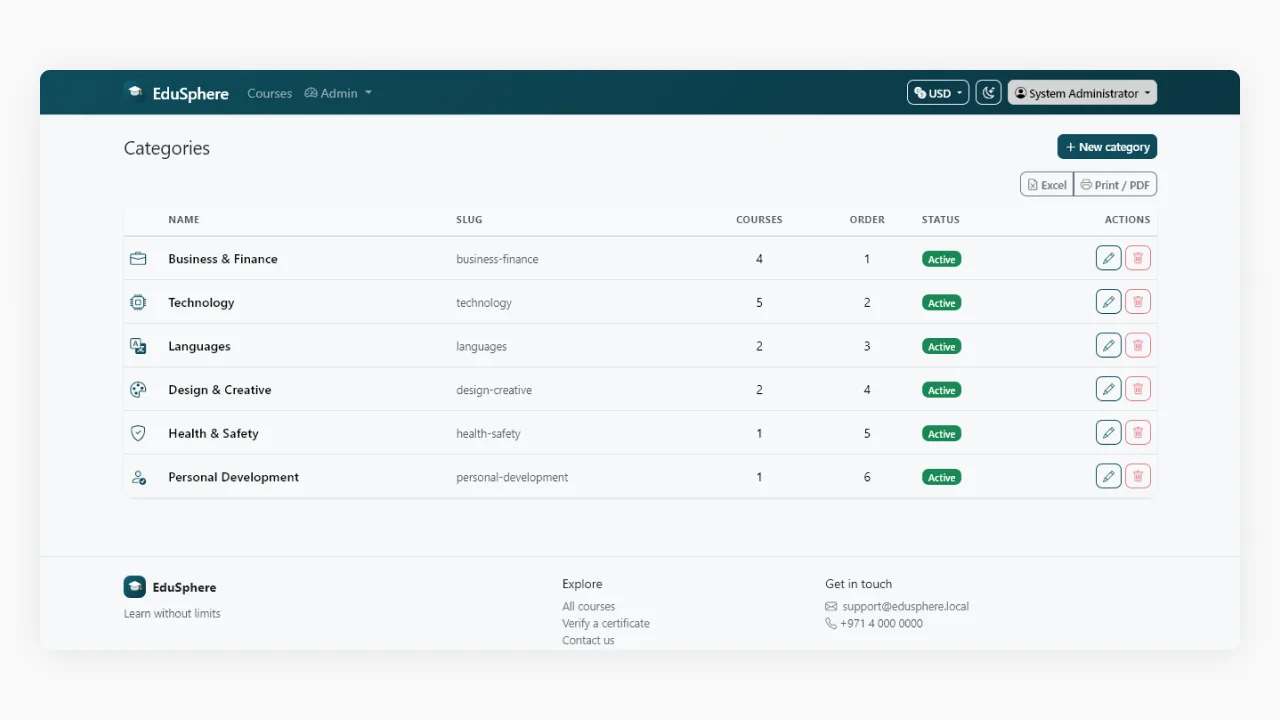Delete the Personal Development category

1138,476
